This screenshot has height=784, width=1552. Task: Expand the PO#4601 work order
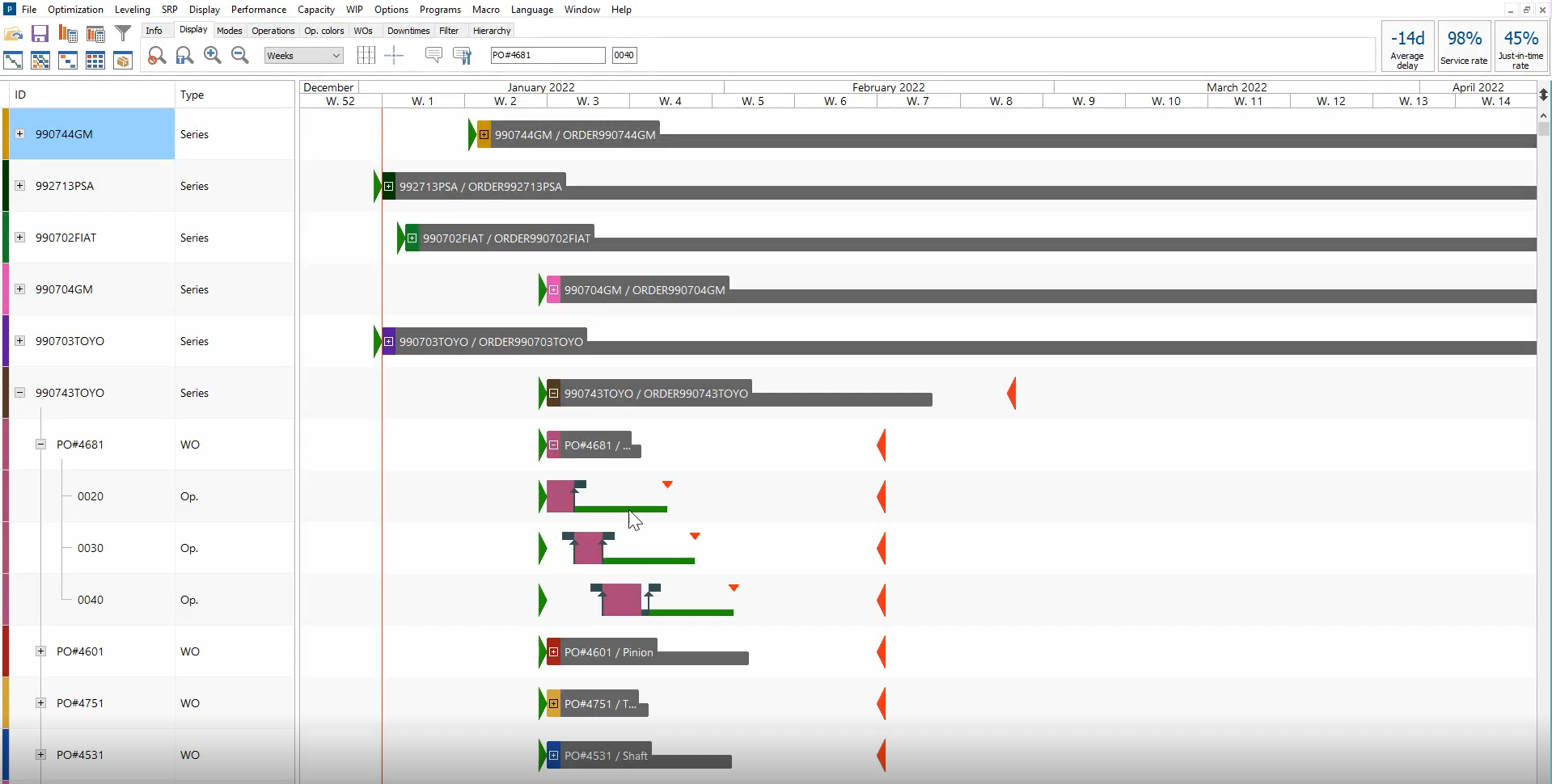pos(40,651)
